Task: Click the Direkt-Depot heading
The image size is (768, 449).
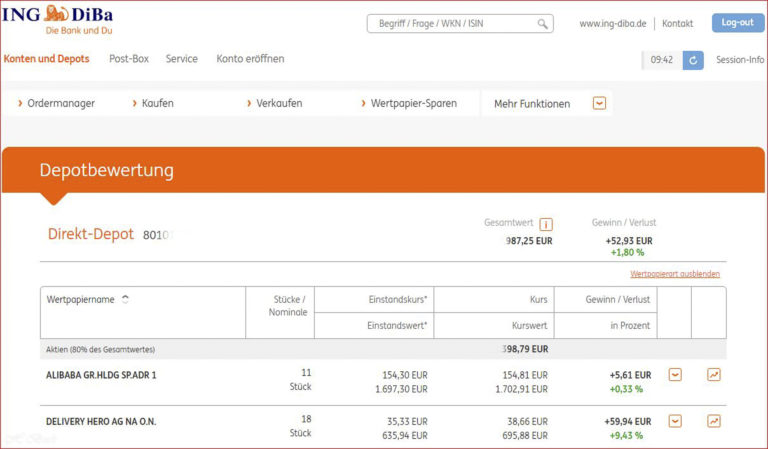Action: [x=91, y=234]
